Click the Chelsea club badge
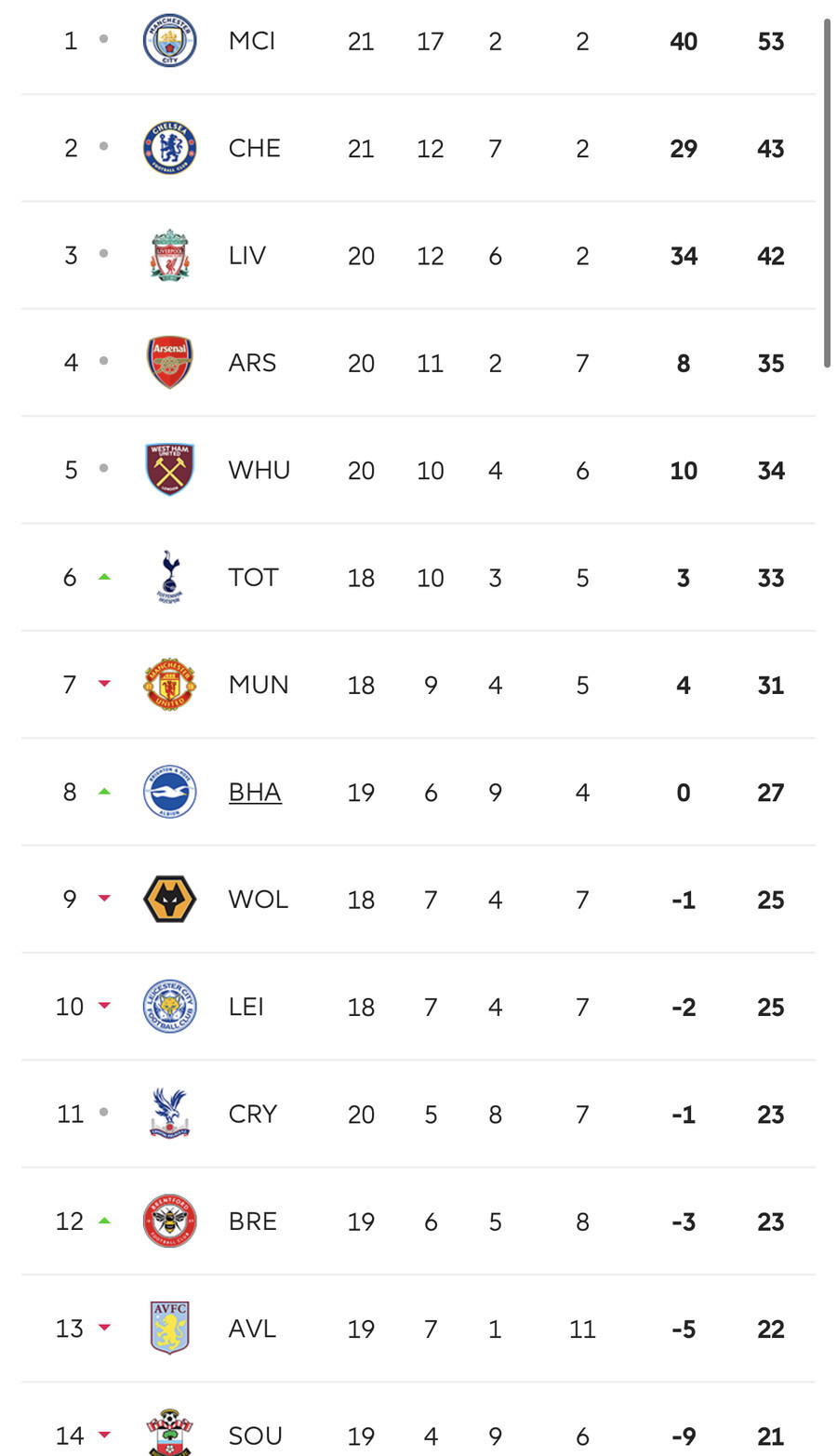 coord(169,148)
